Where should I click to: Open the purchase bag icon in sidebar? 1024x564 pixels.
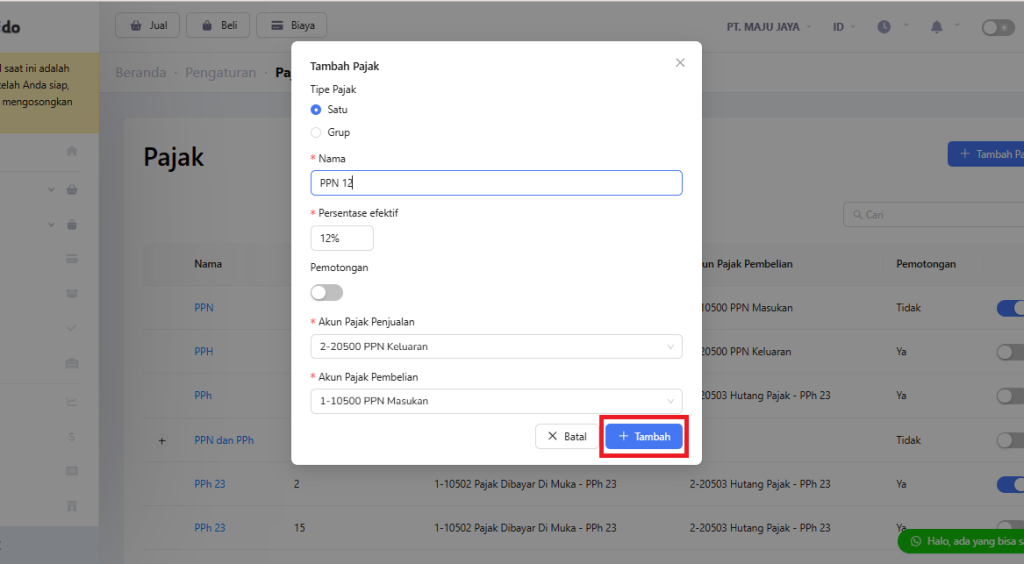point(72,224)
